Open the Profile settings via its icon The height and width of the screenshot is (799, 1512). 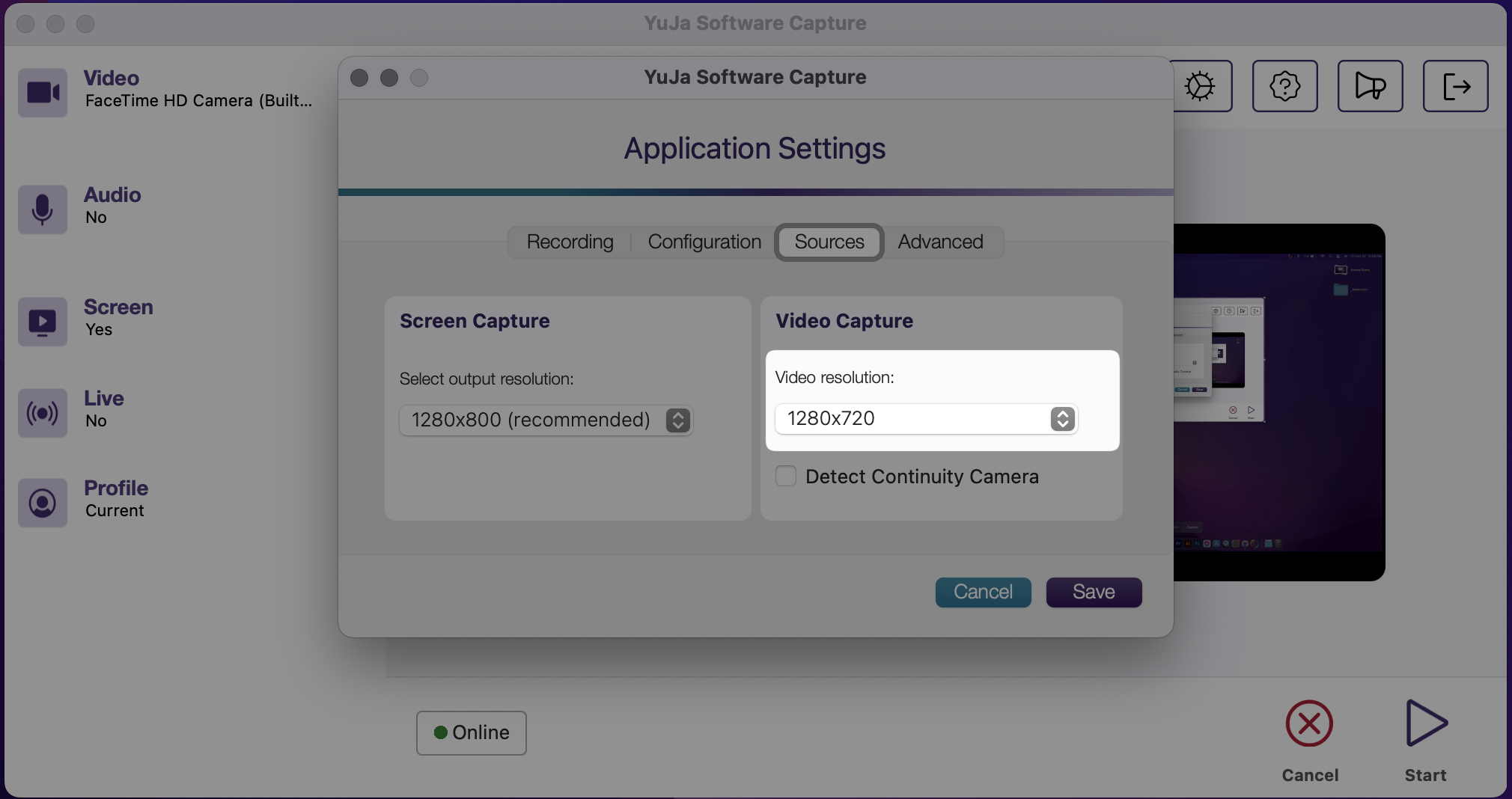42,502
